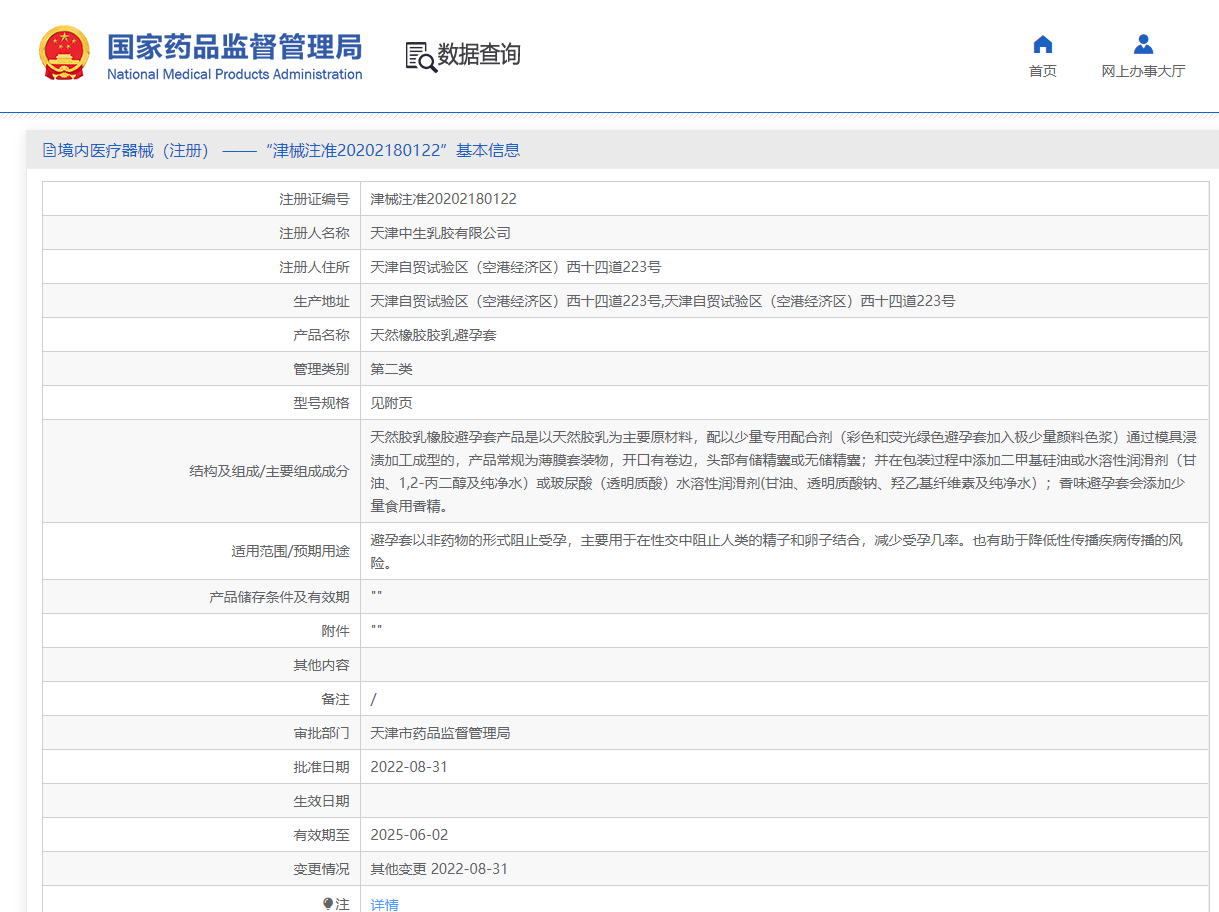
Task: Click the 其他内容 label
Action: [x=321, y=665]
